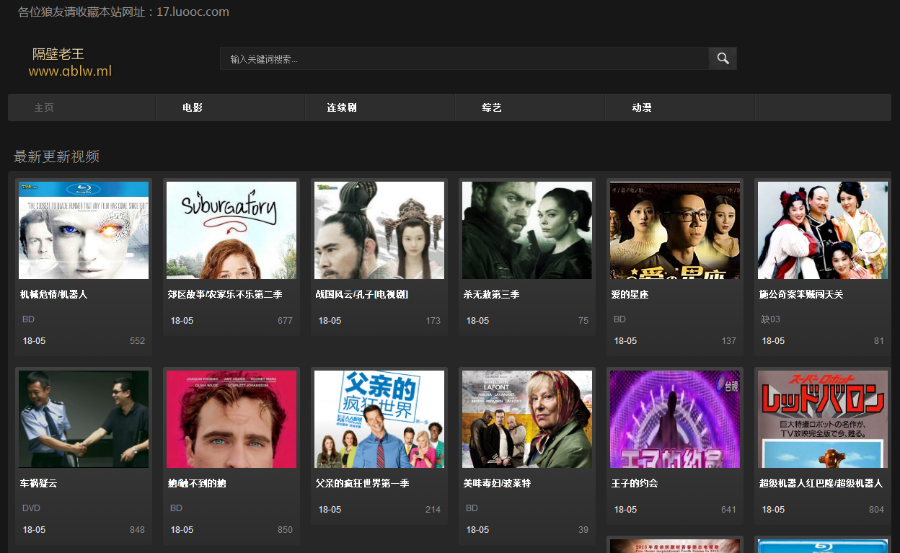
Task: Click the title 王子的约会
Action: (634, 484)
